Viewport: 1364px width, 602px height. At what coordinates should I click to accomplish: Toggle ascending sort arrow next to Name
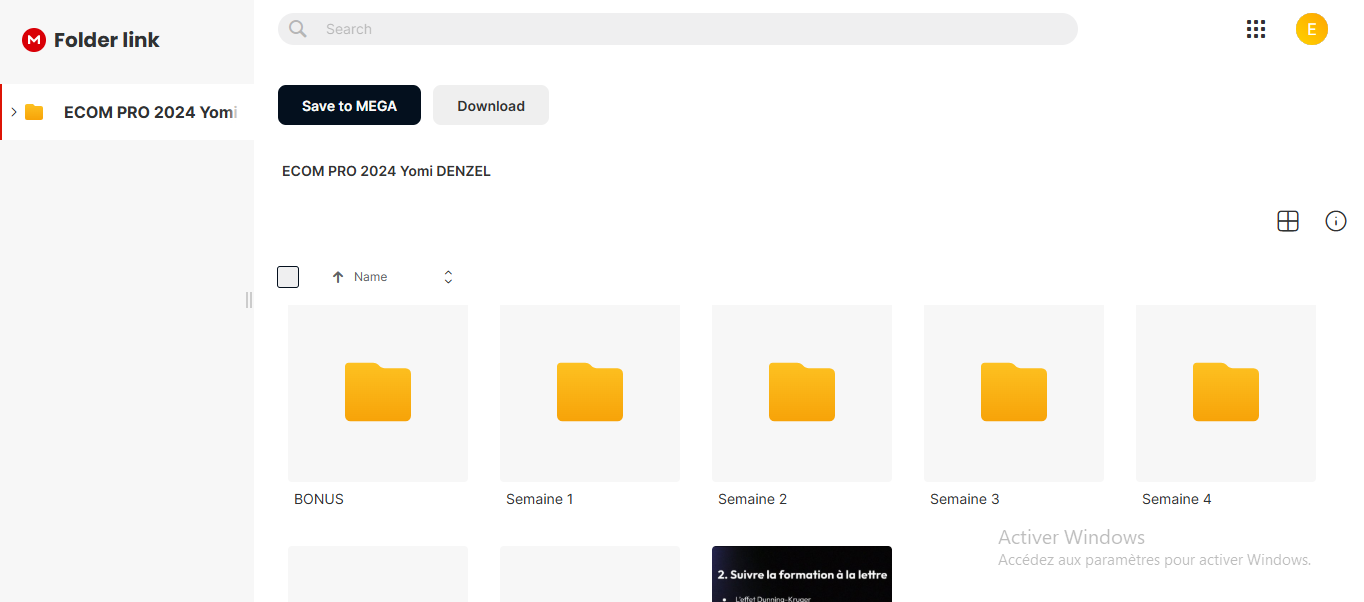click(338, 277)
